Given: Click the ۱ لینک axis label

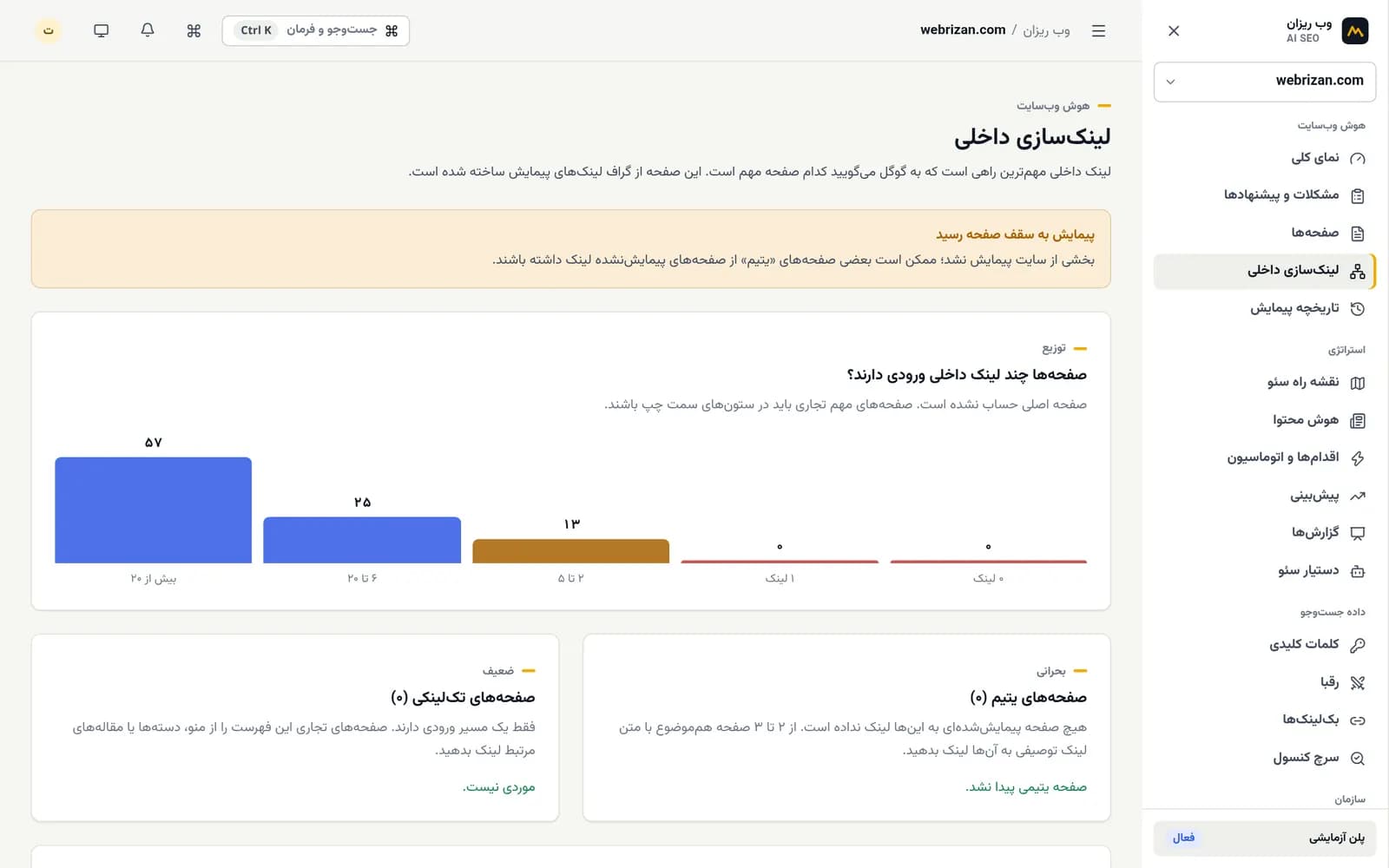Looking at the screenshot, I should [x=780, y=578].
